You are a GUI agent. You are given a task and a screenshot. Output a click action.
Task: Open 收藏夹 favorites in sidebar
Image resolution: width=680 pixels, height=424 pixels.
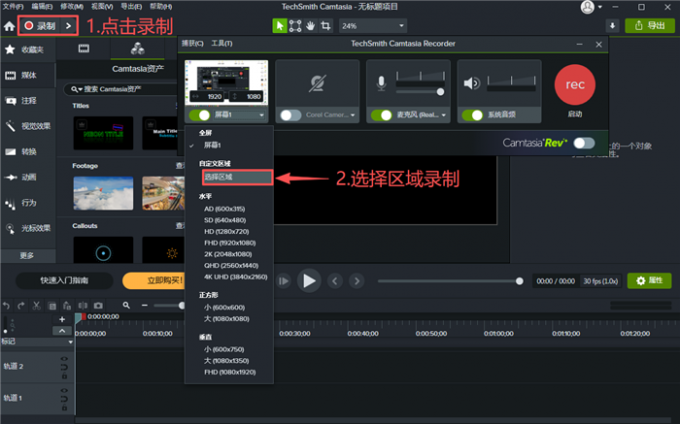28,49
